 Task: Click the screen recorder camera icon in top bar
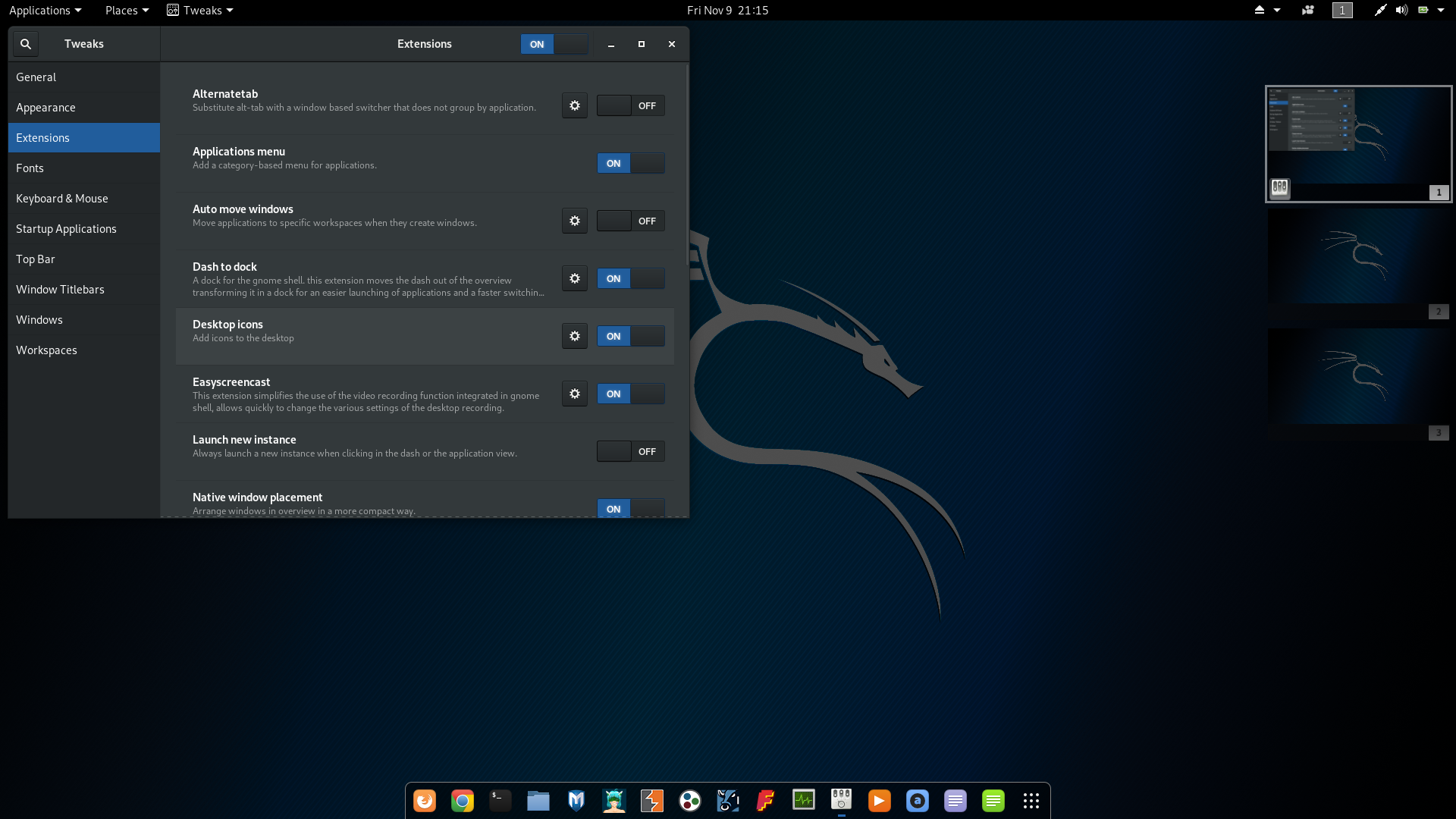(x=1308, y=10)
